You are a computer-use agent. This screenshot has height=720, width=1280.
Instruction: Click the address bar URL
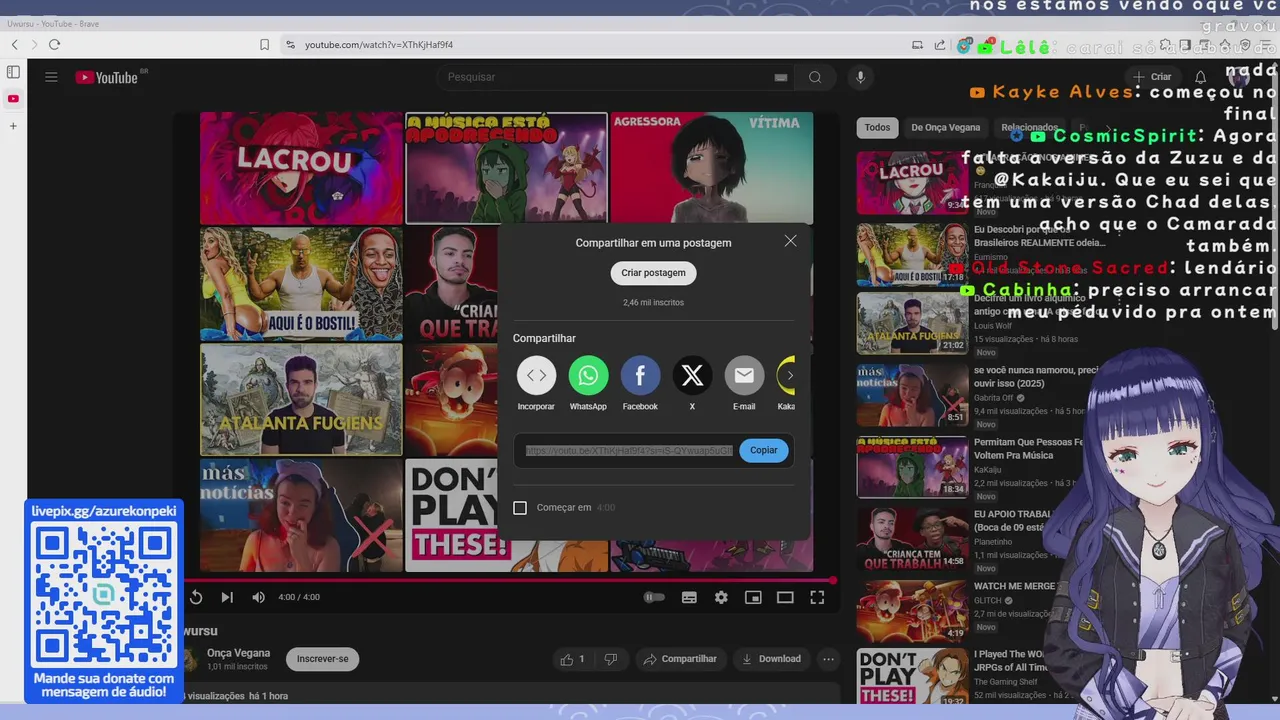(x=379, y=45)
